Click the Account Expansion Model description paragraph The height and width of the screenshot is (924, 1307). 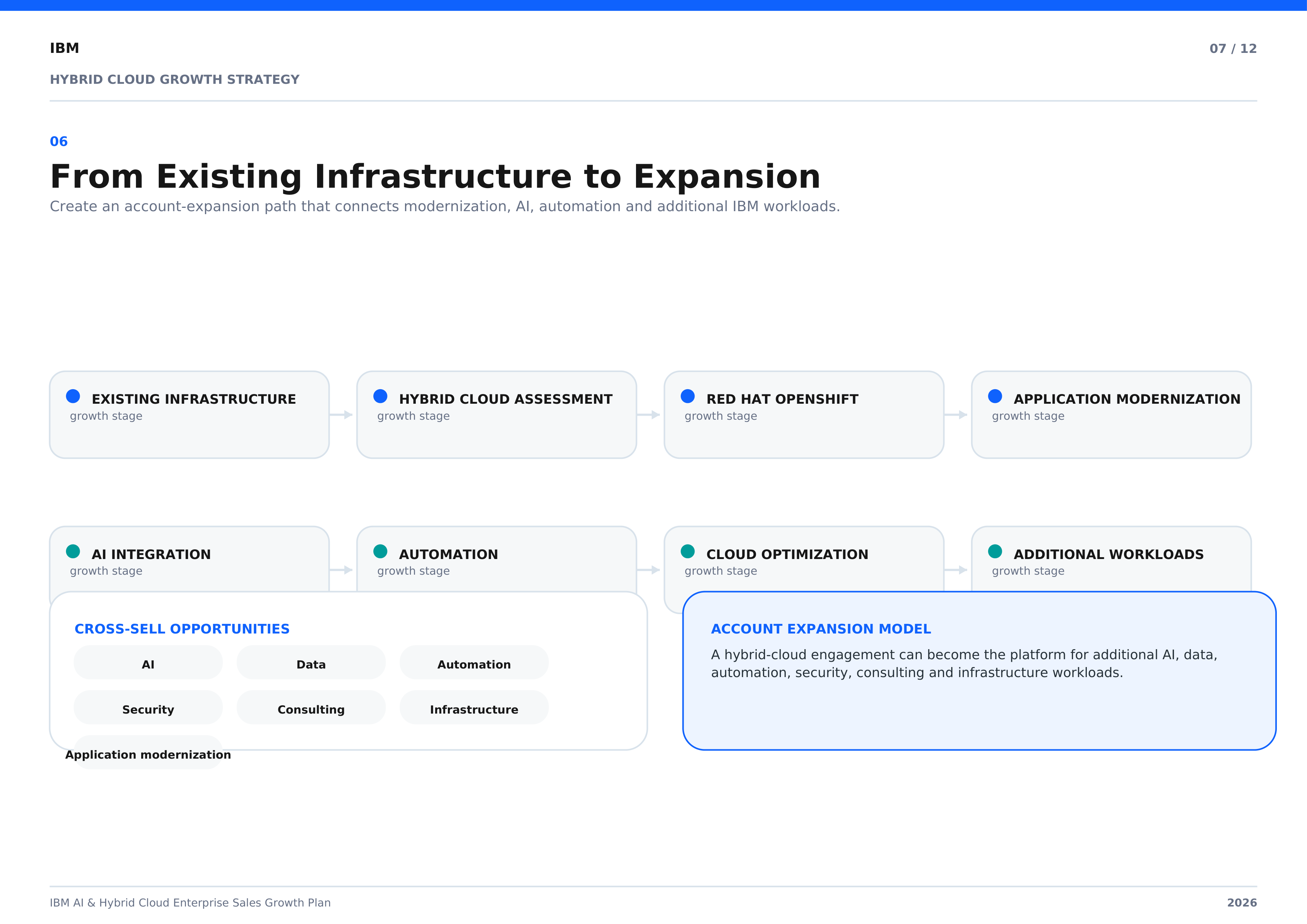click(x=964, y=663)
